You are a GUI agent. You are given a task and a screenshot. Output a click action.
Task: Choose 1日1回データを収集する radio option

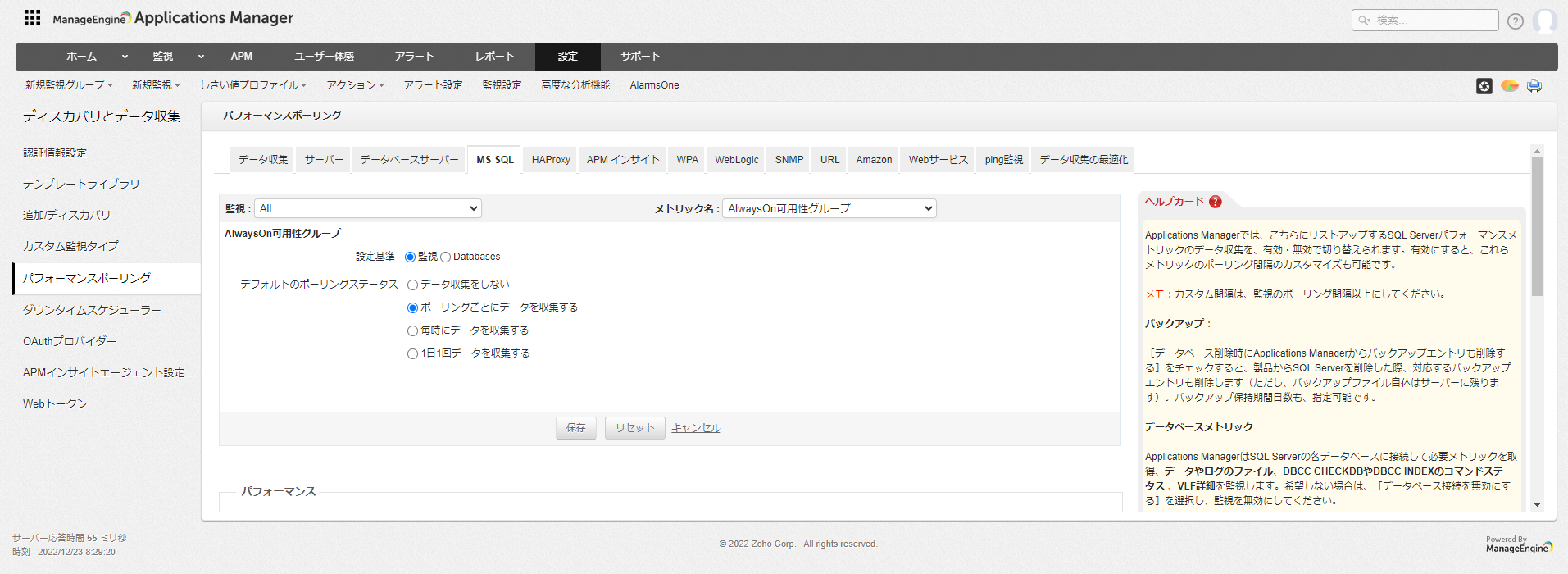coord(413,354)
